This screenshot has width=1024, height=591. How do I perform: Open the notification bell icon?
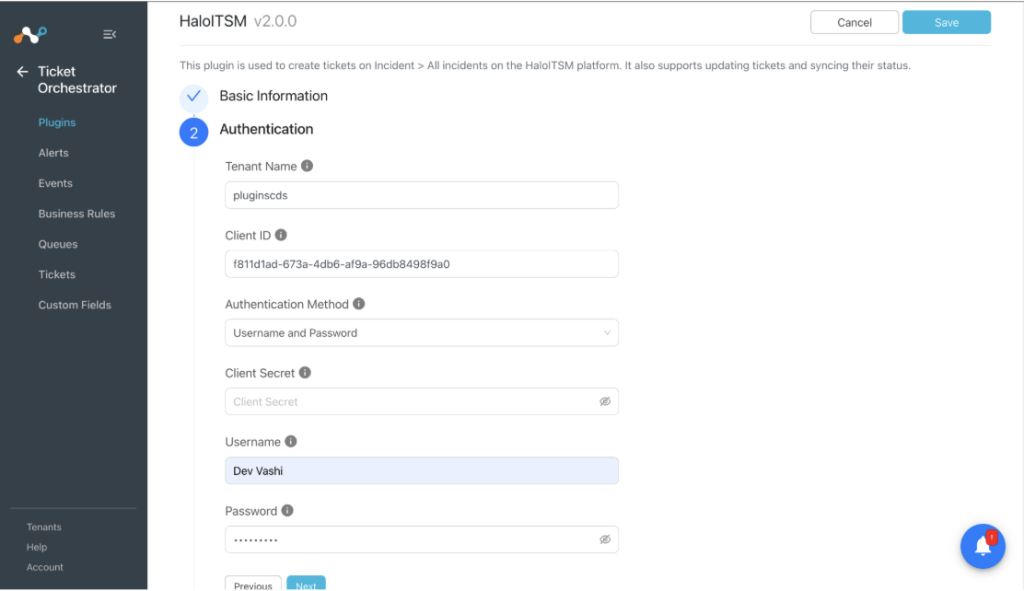pyautogui.click(x=982, y=546)
